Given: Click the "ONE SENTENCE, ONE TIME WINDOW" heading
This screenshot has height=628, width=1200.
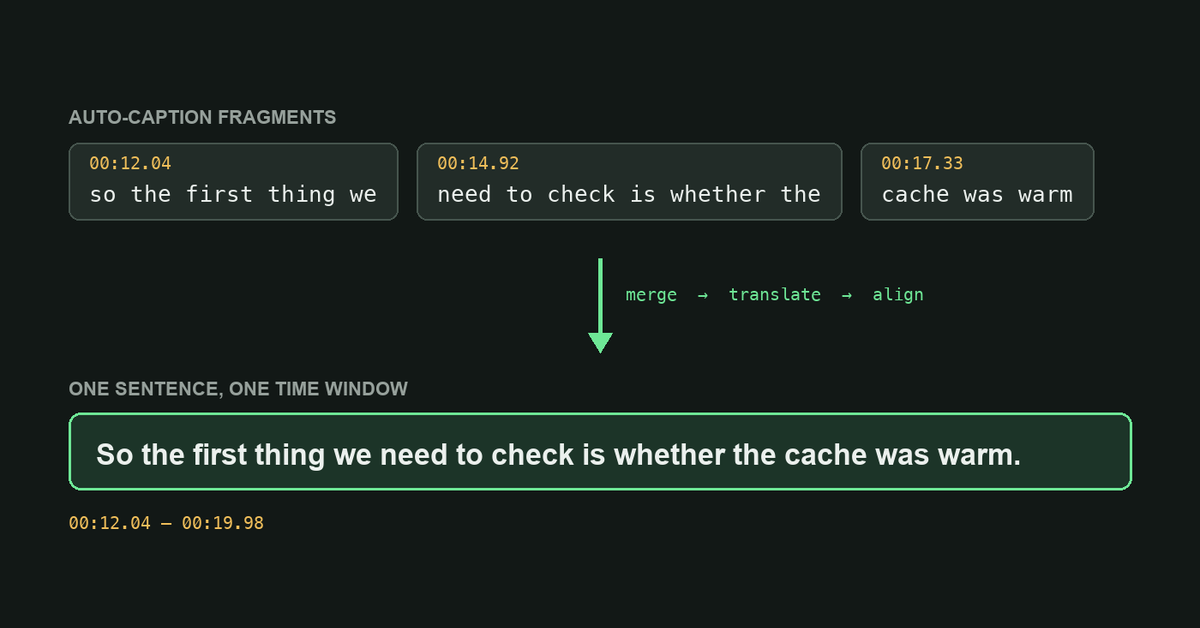Looking at the screenshot, I should click(238, 389).
